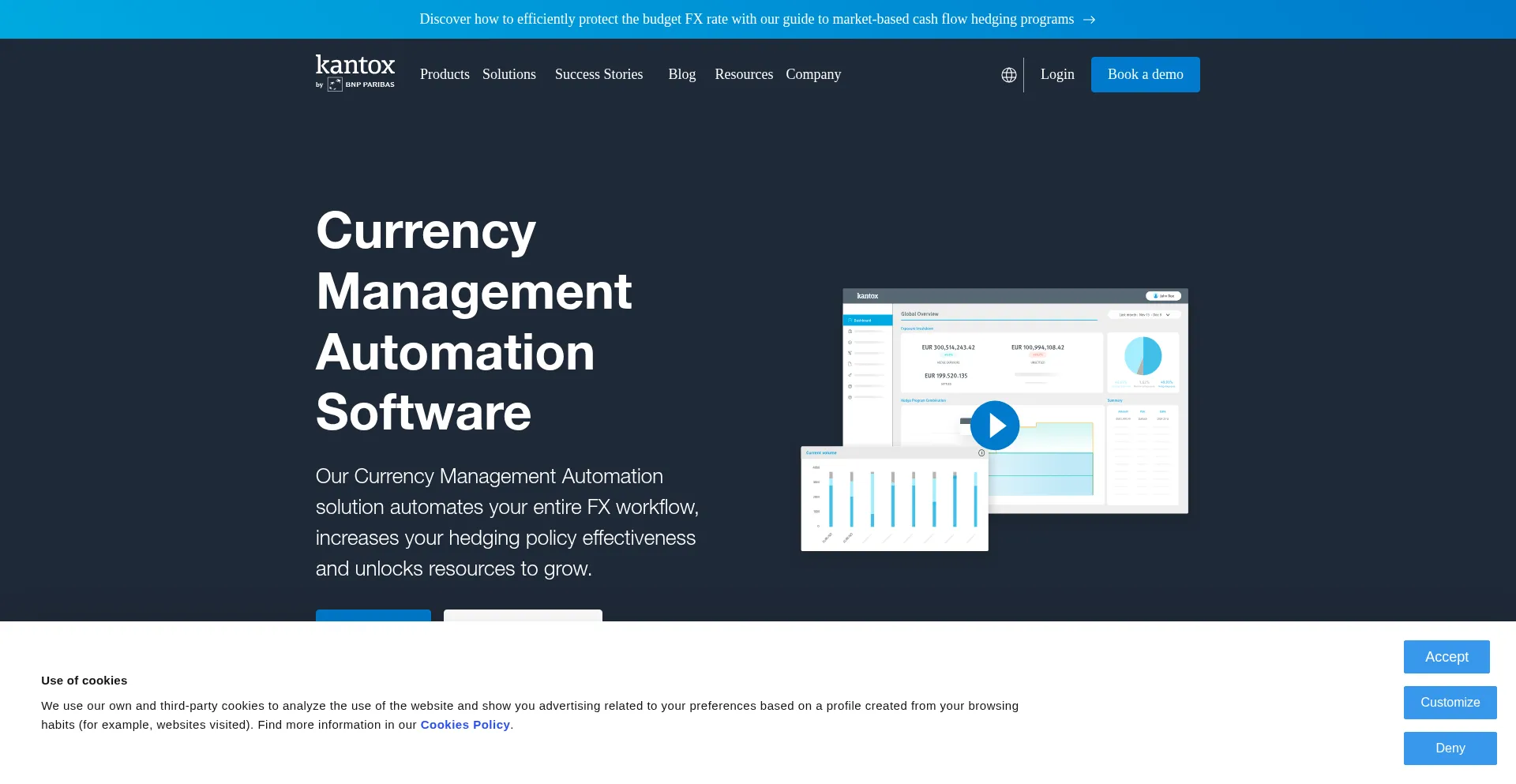1516x784 pixels.
Task: Click the info icon on Current volume chart
Action: [x=981, y=453]
